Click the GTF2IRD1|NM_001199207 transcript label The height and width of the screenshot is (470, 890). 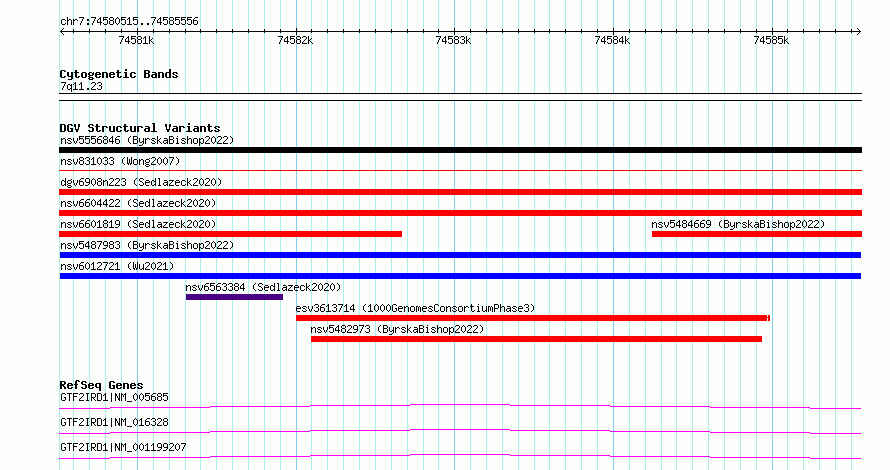pos(123,447)
